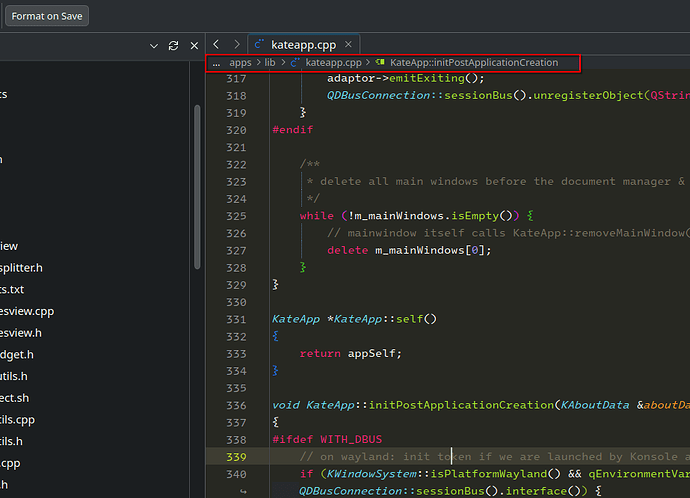Select the 'apps' breadcrumb segment

240,63
